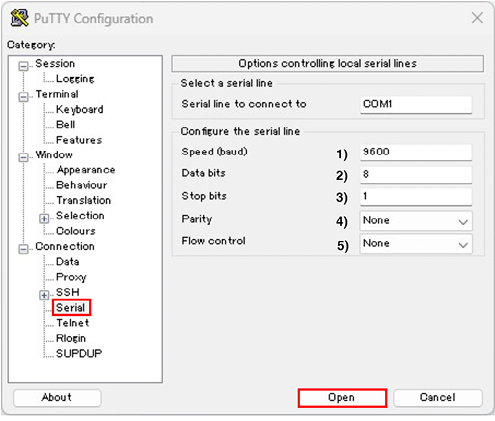Select the Session category
The width and height of the screenshot is (495, 421).
click(x=55, y=63)
